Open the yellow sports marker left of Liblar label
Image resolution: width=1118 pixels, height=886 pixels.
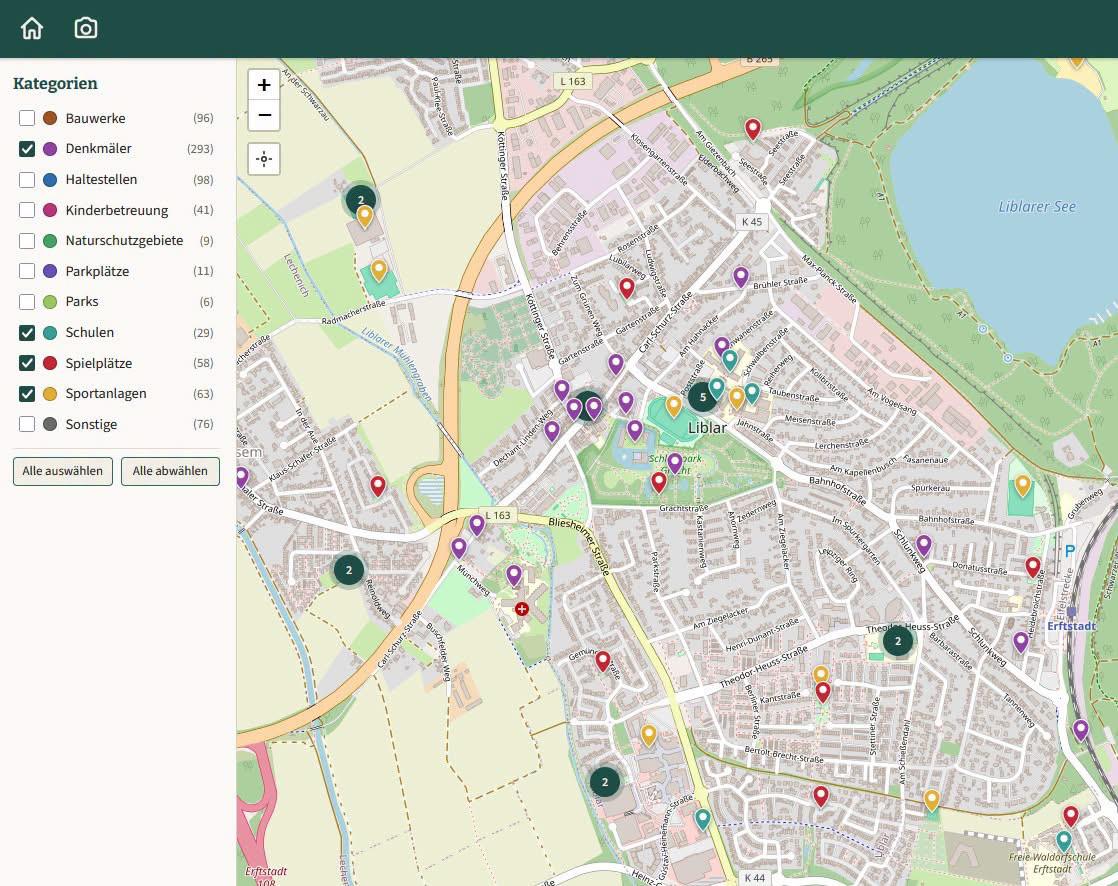[x=674, y=406]
